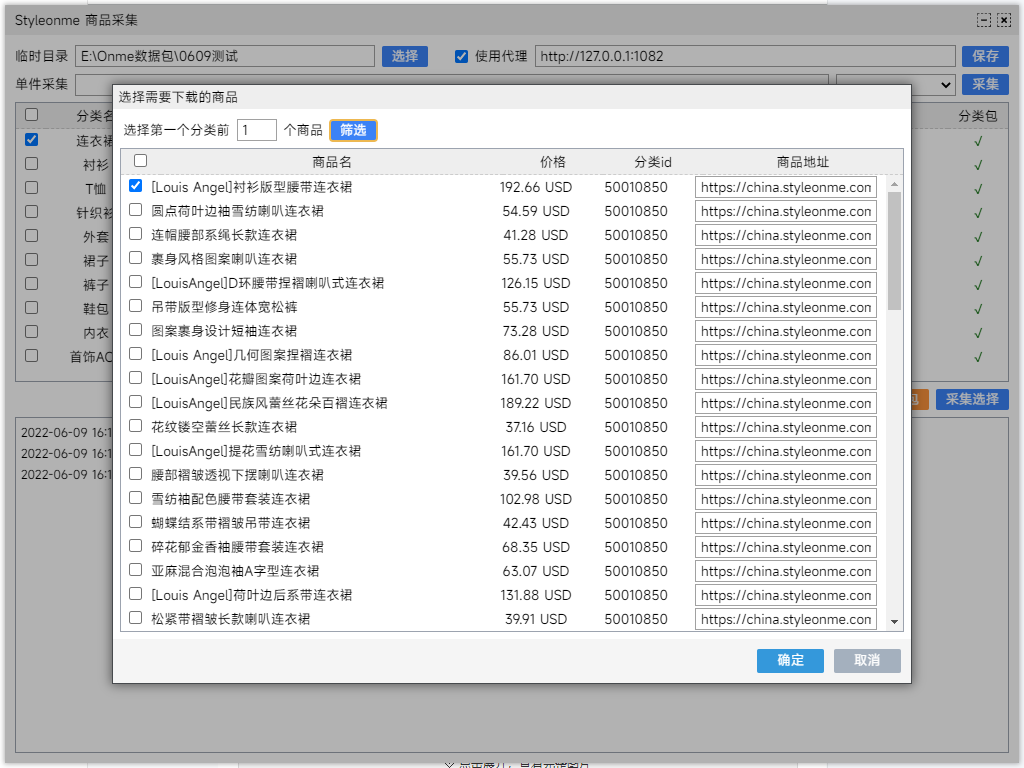Click the 筛选 filter button

(x=353, y=130)
